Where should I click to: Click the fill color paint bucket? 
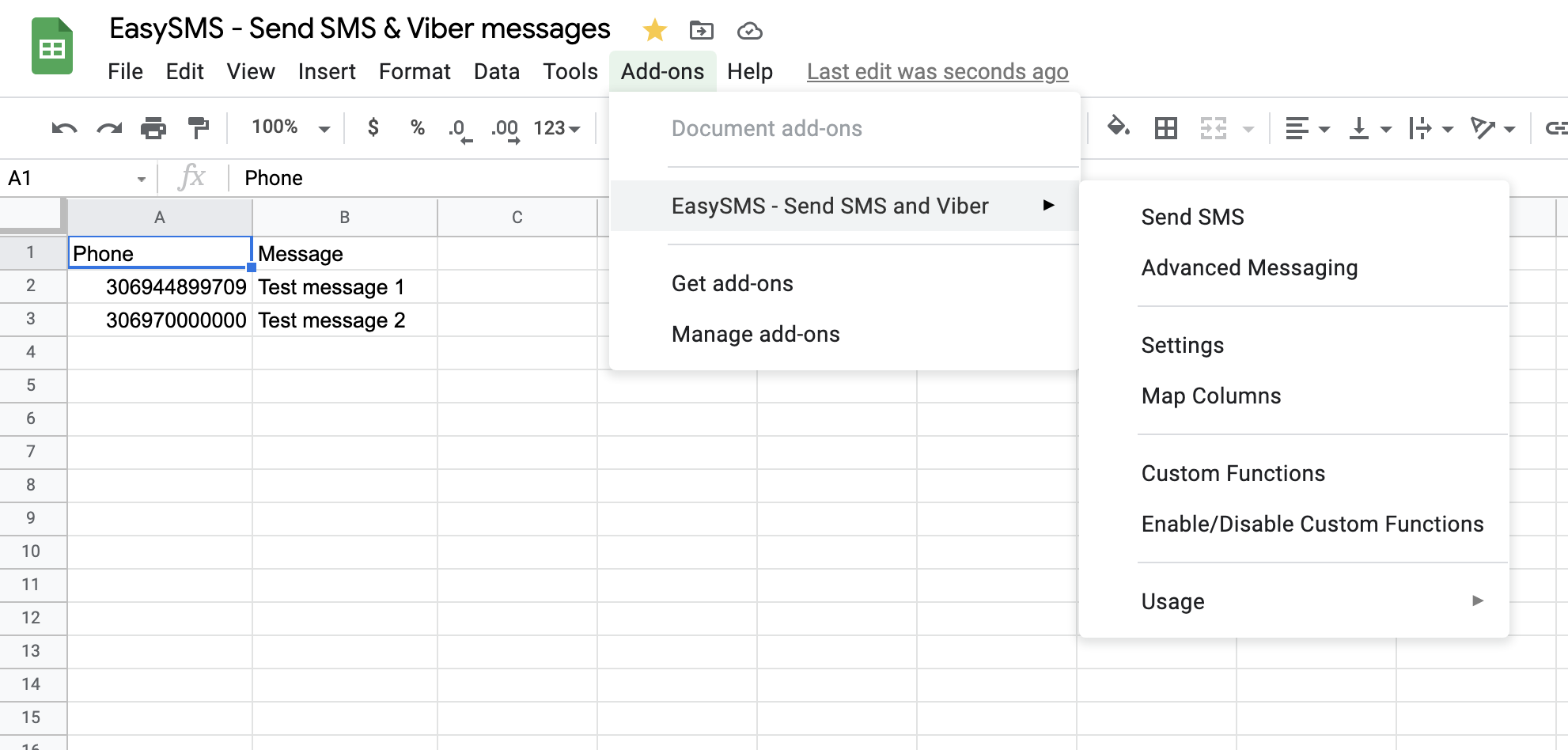[x=1118, y=127]
